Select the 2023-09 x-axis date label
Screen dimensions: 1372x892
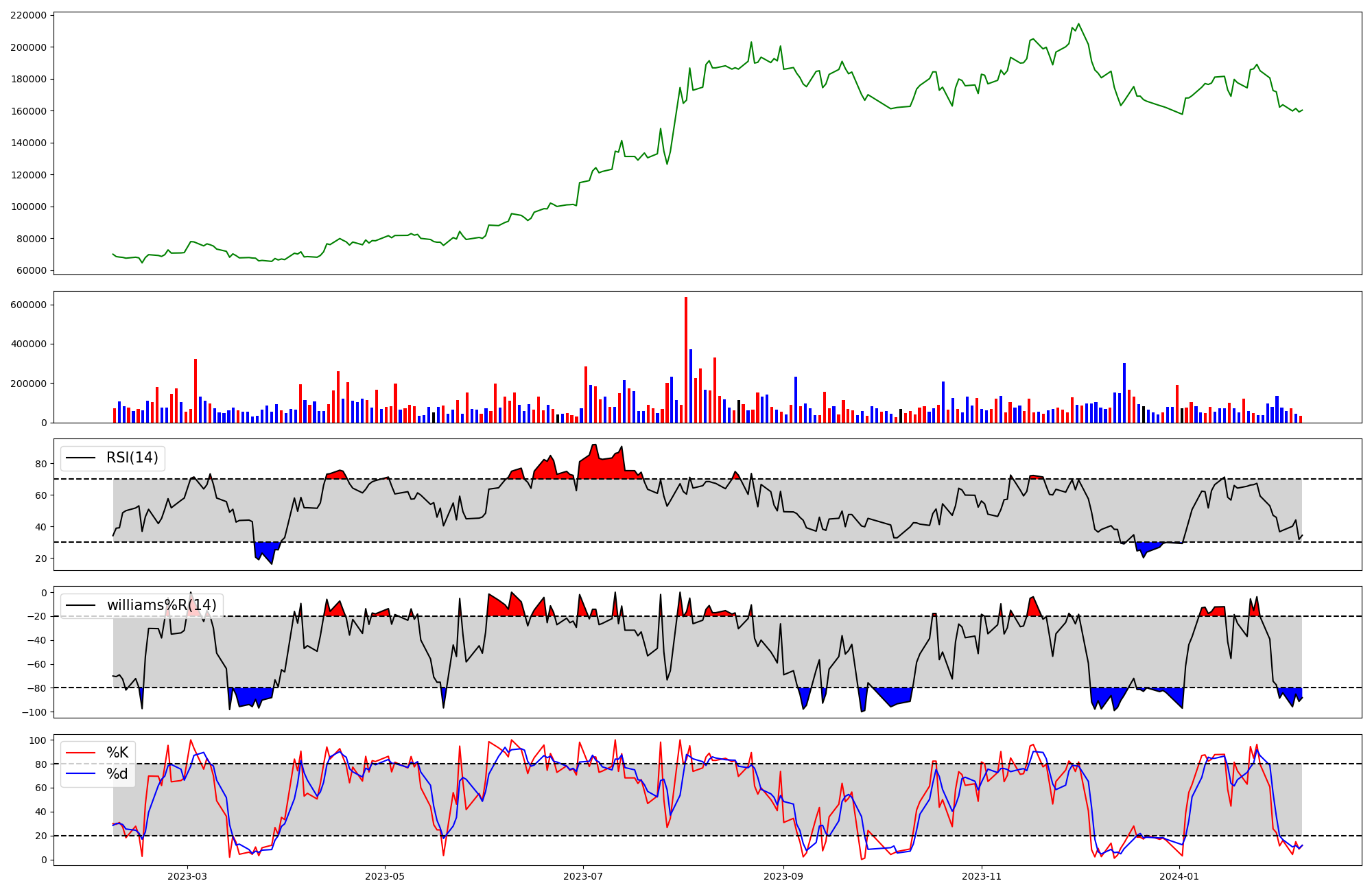click(x=783, y=876)
